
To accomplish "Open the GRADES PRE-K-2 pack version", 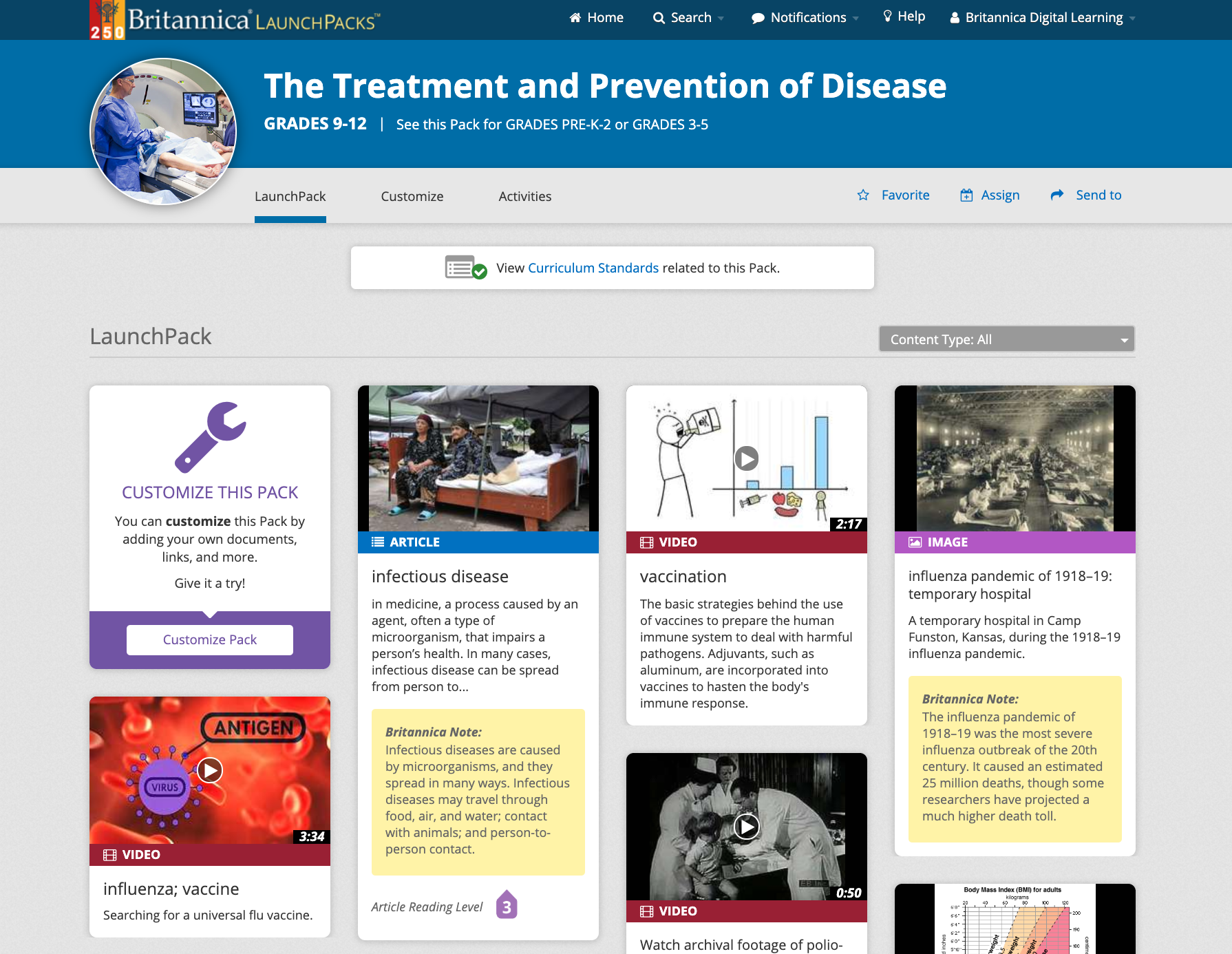I will point(558,125).
